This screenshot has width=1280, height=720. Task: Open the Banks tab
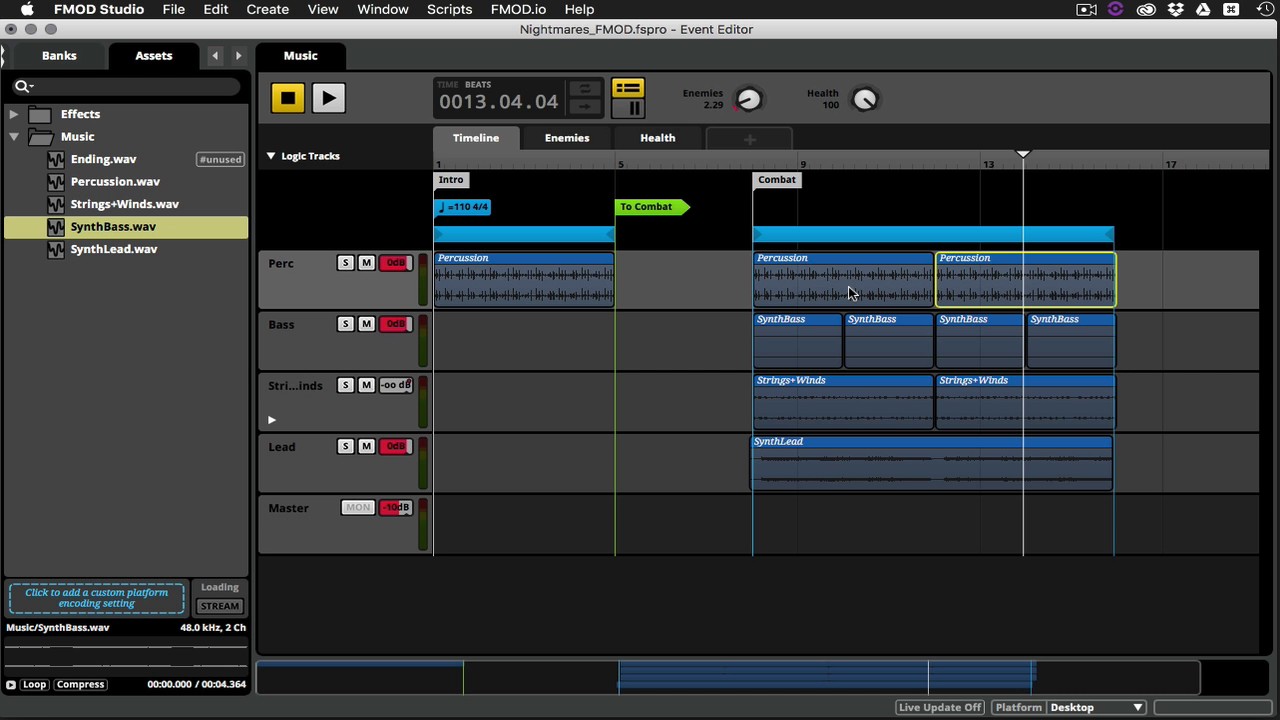(x=59, y=56)
